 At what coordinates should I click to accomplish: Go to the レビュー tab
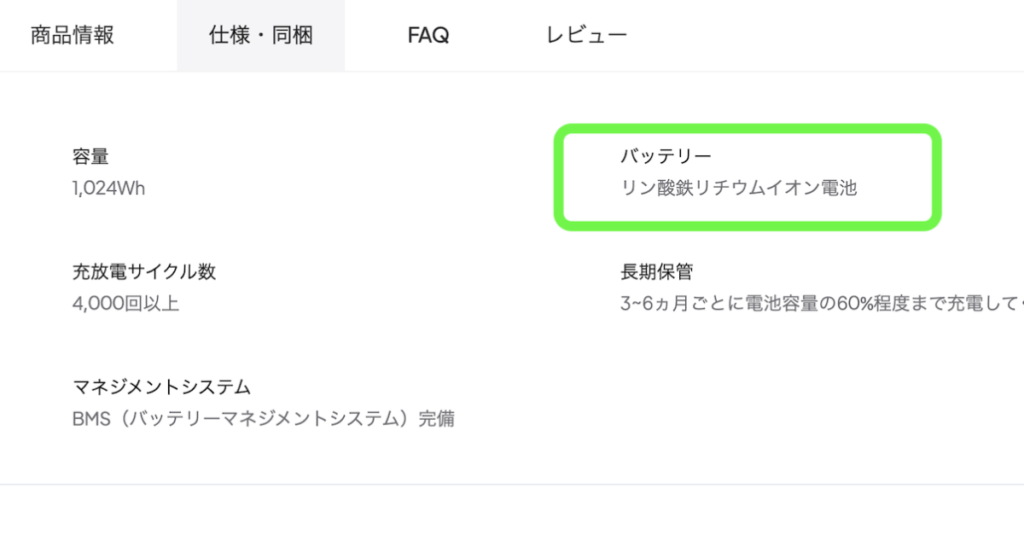coord(587,36)
